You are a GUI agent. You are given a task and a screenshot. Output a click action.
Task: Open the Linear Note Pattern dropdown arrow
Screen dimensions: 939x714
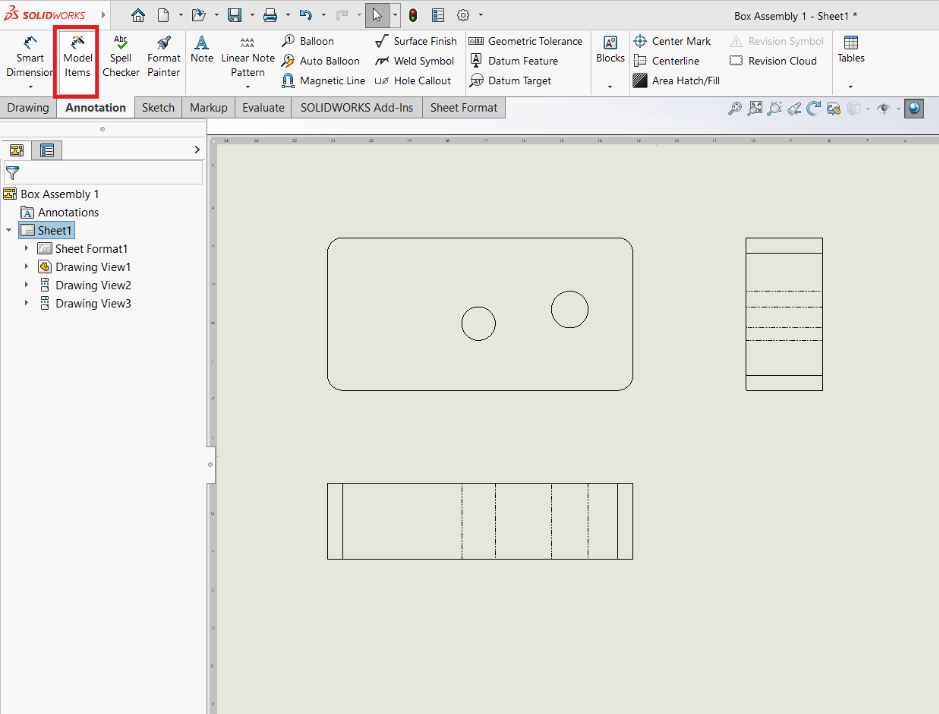(x=247, y=86)
